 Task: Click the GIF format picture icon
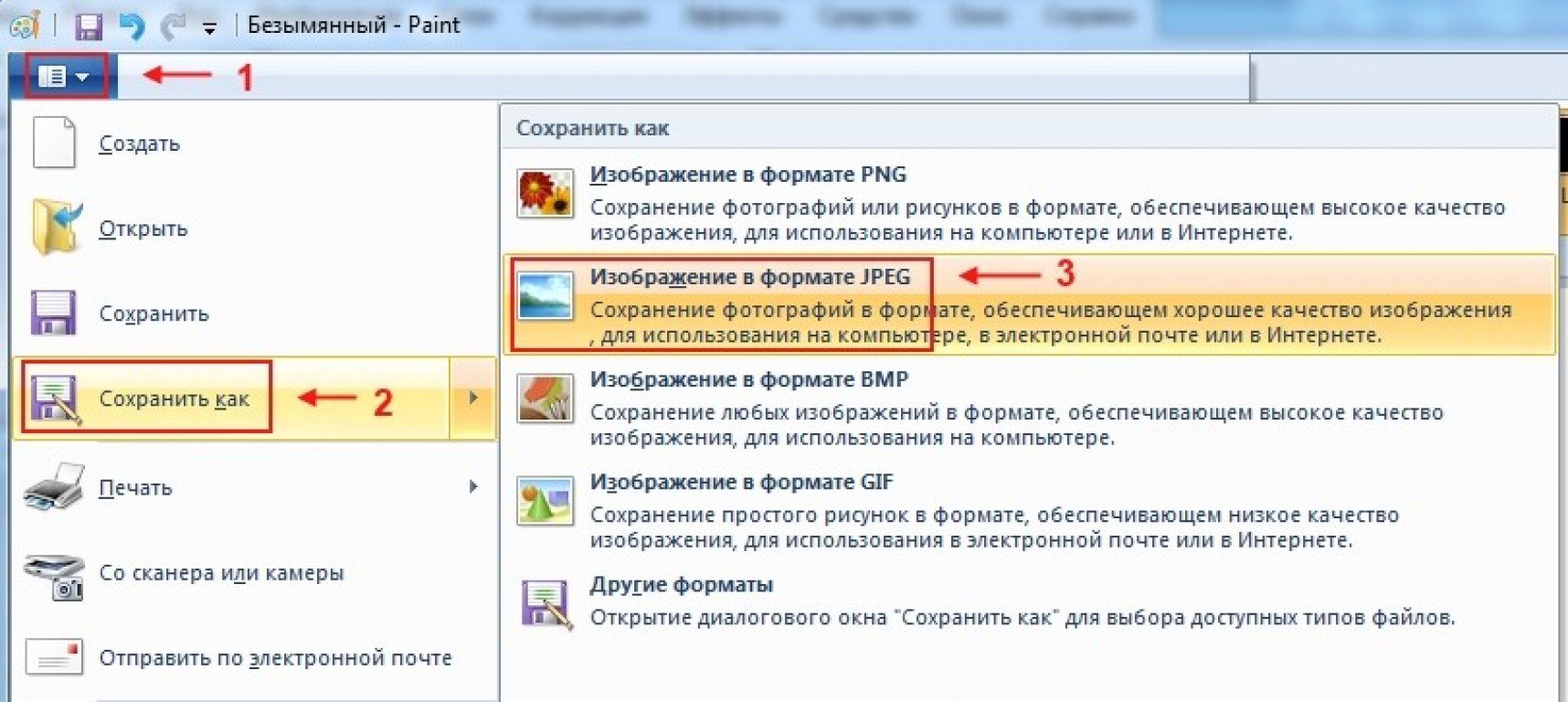point(545,500)
